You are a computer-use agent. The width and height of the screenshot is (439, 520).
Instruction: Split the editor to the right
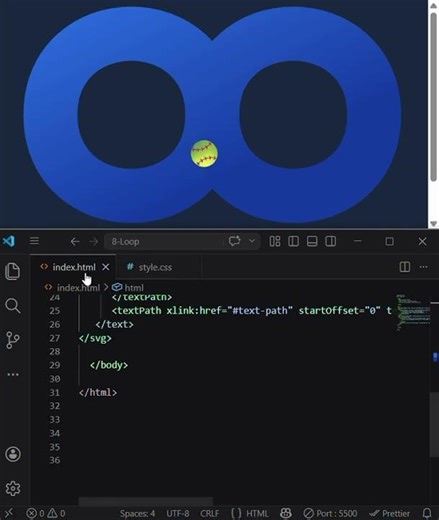pos(405,267)
